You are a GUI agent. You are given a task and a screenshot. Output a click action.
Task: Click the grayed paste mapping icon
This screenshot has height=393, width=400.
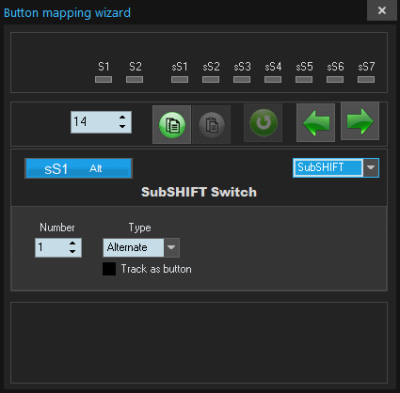(x=211, y=125)
